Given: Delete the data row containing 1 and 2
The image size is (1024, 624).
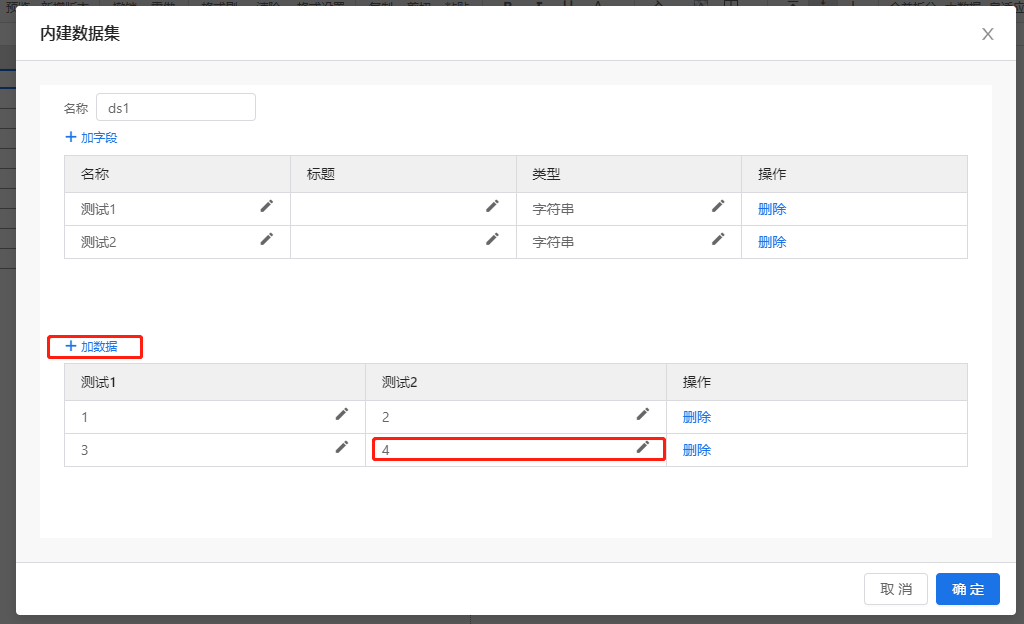Looking at the screenshot, I should pos(697,417).
